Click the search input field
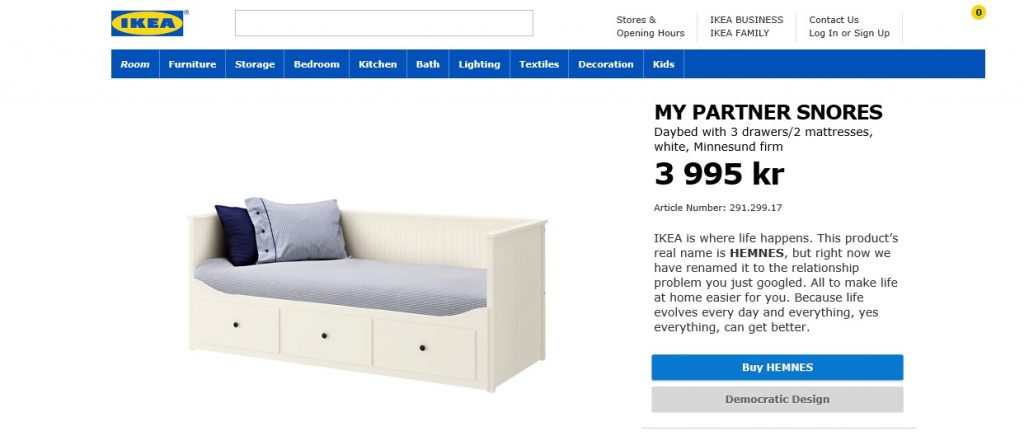The height and width of the screenshot is (445, 1024). [x=384, y=23]
